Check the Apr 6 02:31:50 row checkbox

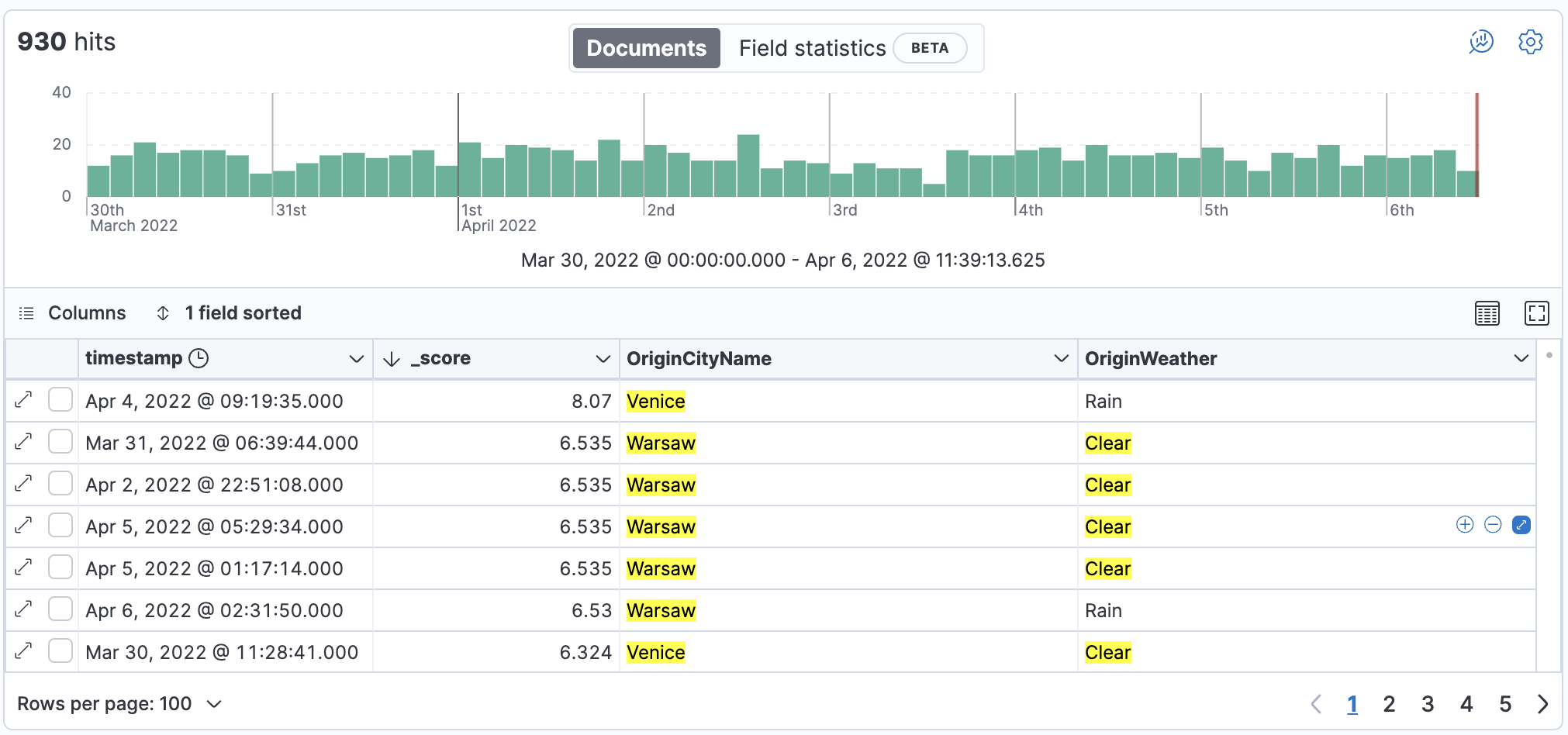(x=60, y=609)
